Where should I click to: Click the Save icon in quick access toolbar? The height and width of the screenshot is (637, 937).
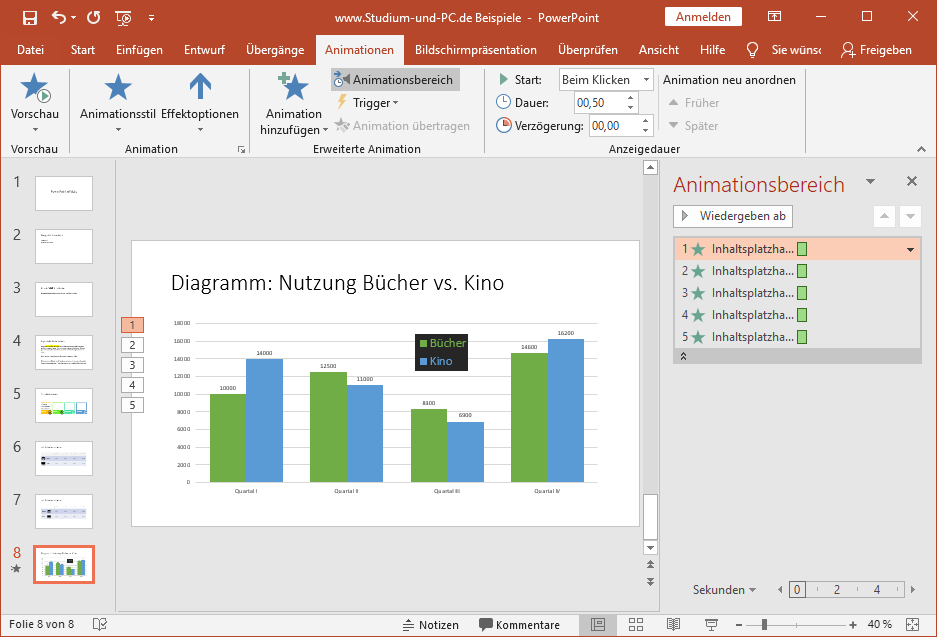pos(29,18)
